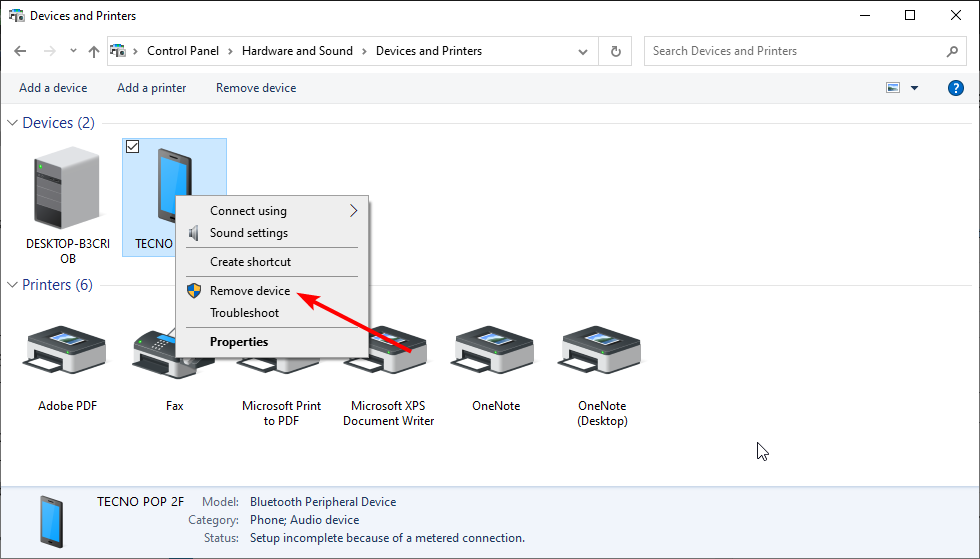
Task: Open the view options dropdown arrow
Action: pyautogui.click(x=914, y=88)
